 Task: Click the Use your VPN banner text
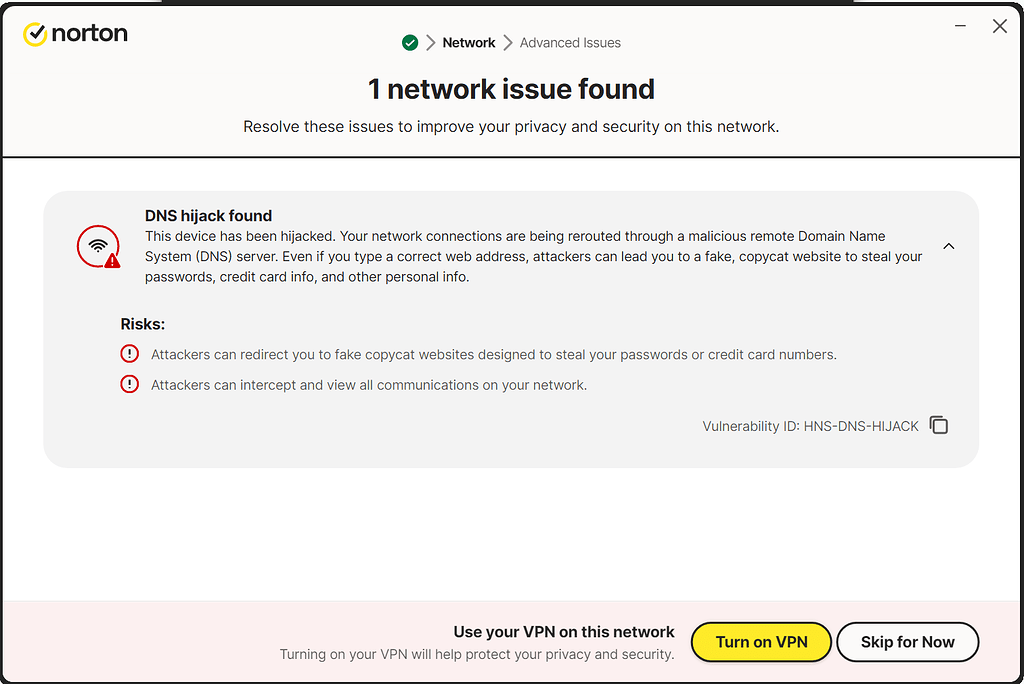coord(564,632)
